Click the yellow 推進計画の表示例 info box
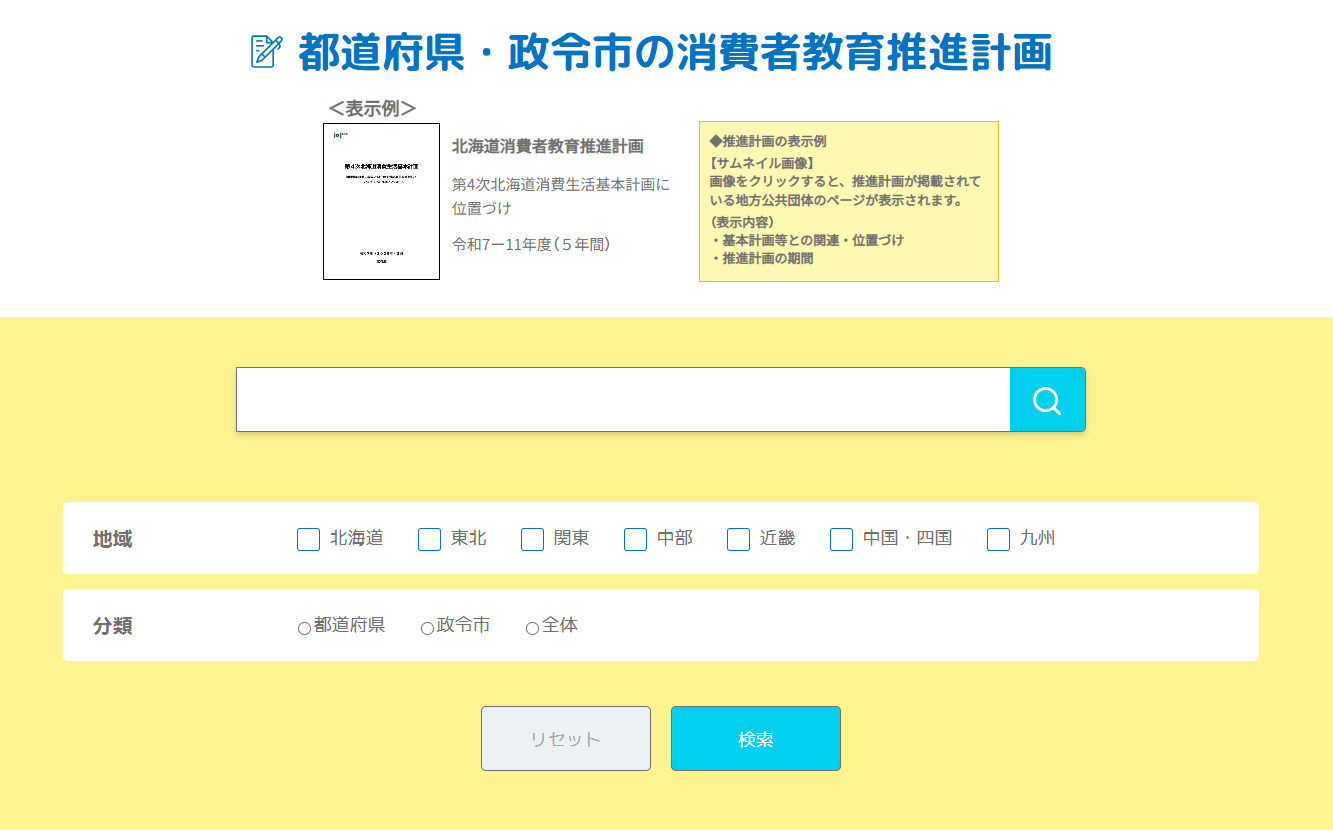This screenshot has height=830, width=1333. pos(848,201)
